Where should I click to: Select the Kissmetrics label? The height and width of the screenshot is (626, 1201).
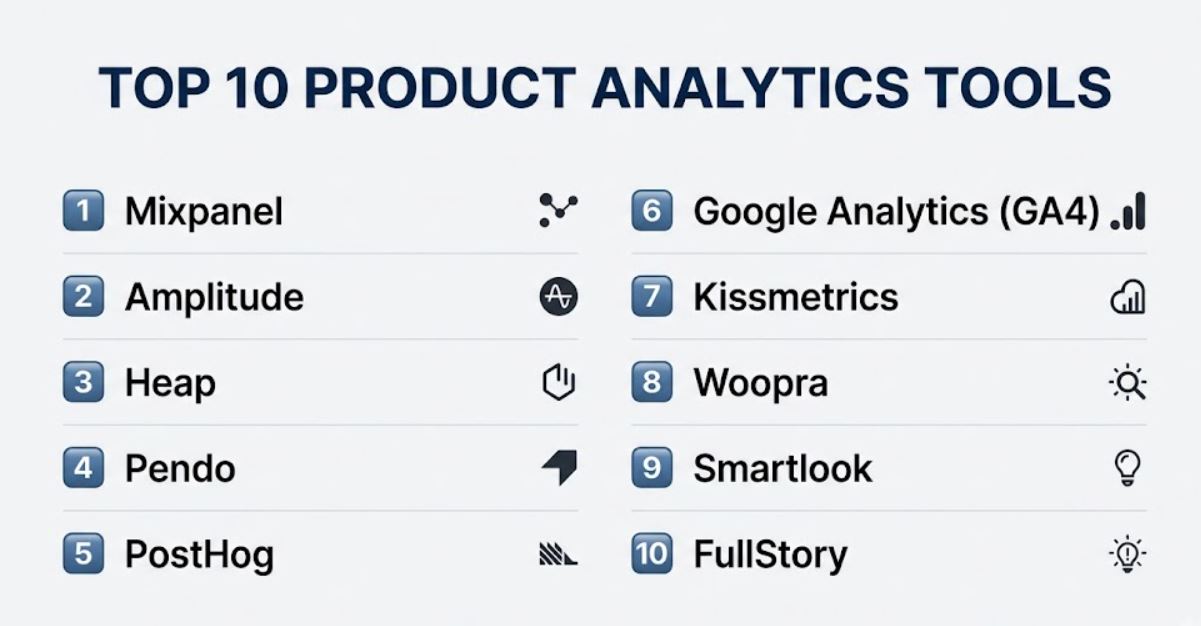point(795,297)
